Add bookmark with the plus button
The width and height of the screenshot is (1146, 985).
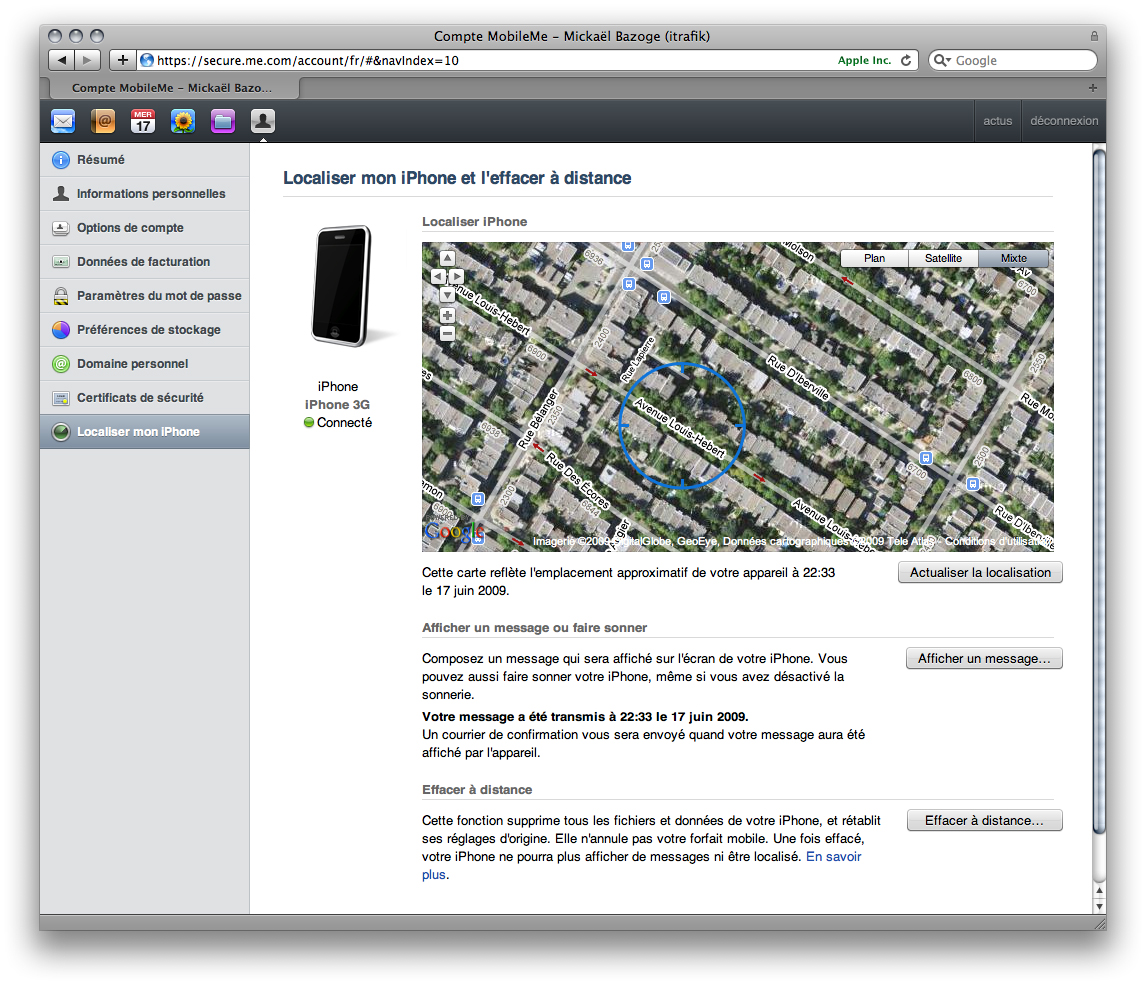tap(123, 60)
